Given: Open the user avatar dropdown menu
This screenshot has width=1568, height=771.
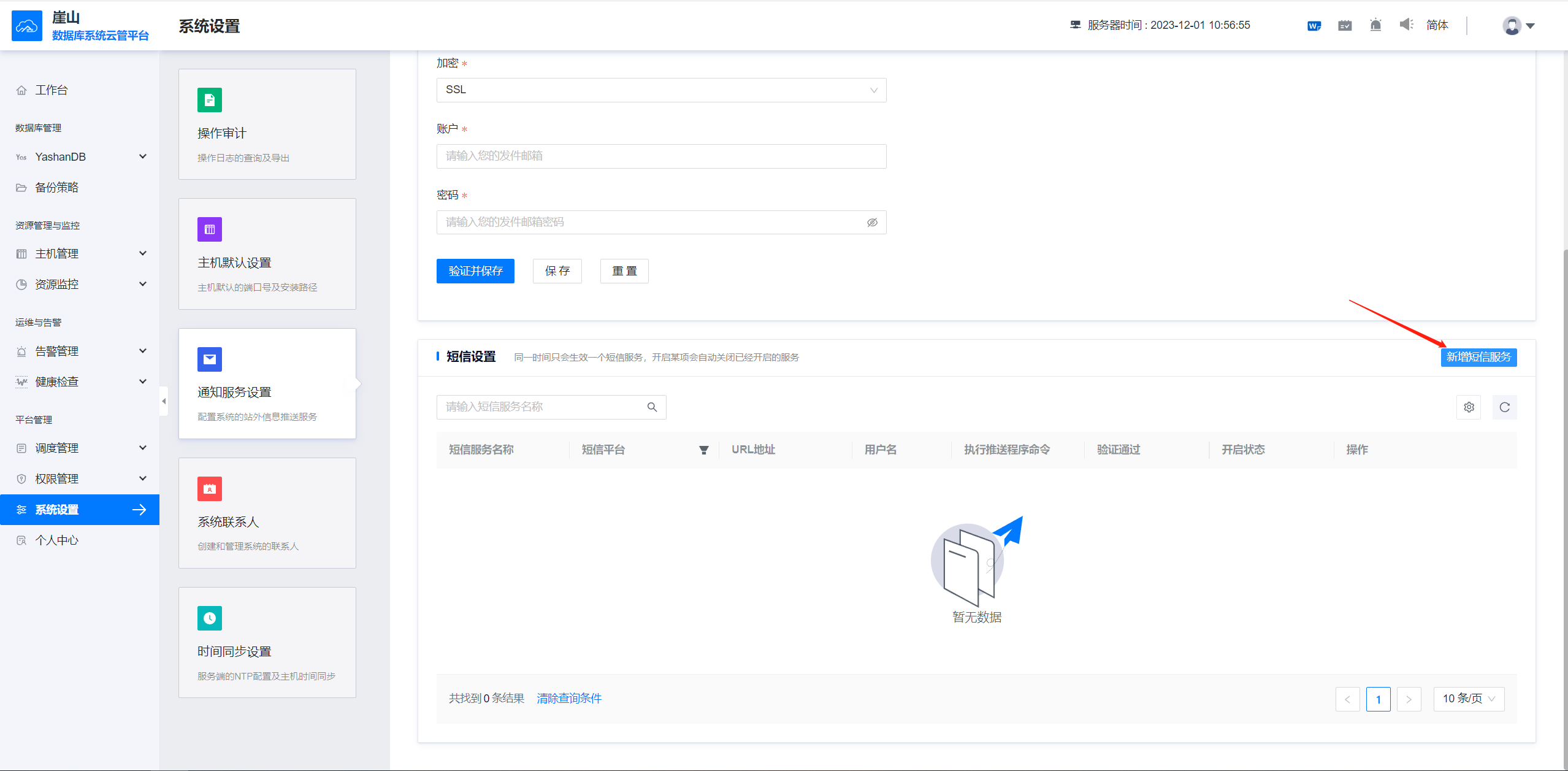Looking at the screenshot, I should click(1518, 26).
